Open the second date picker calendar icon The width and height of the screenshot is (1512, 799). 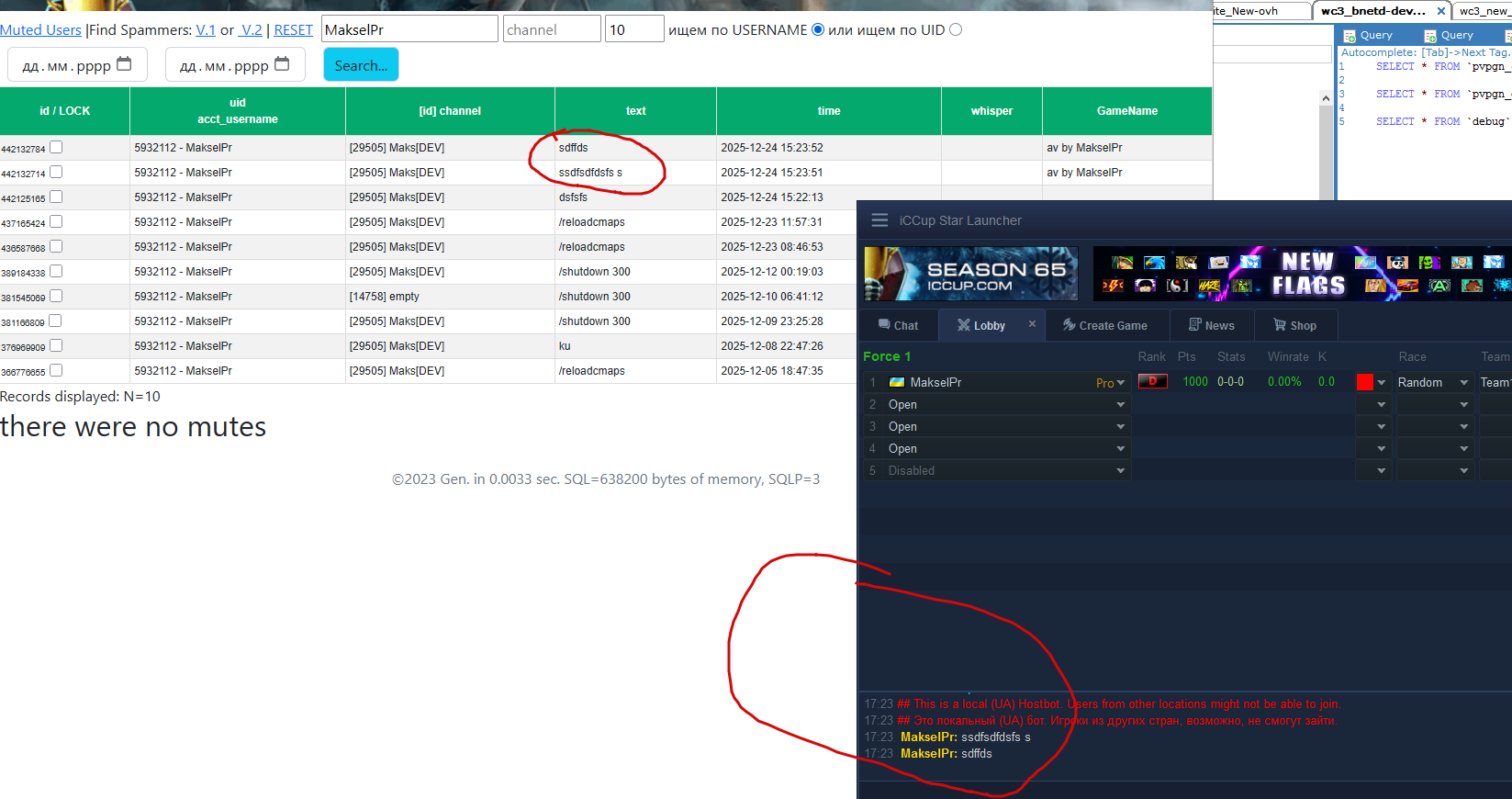283,64
